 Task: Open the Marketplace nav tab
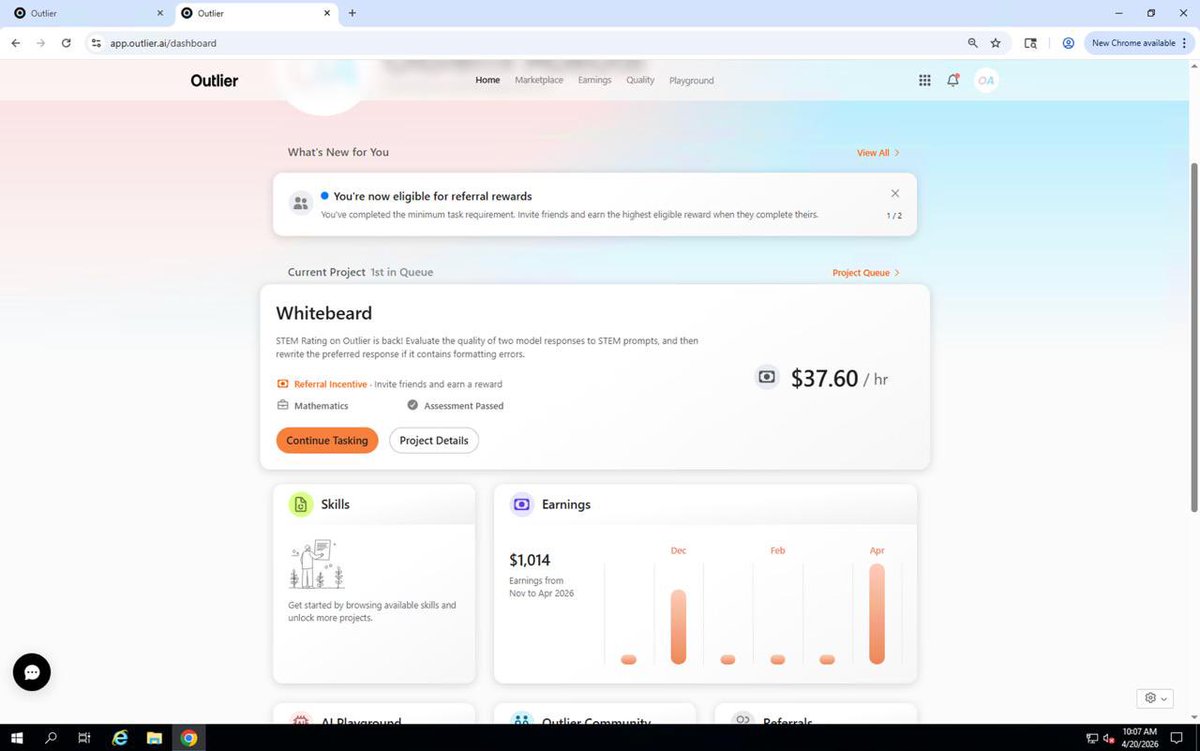539,80
